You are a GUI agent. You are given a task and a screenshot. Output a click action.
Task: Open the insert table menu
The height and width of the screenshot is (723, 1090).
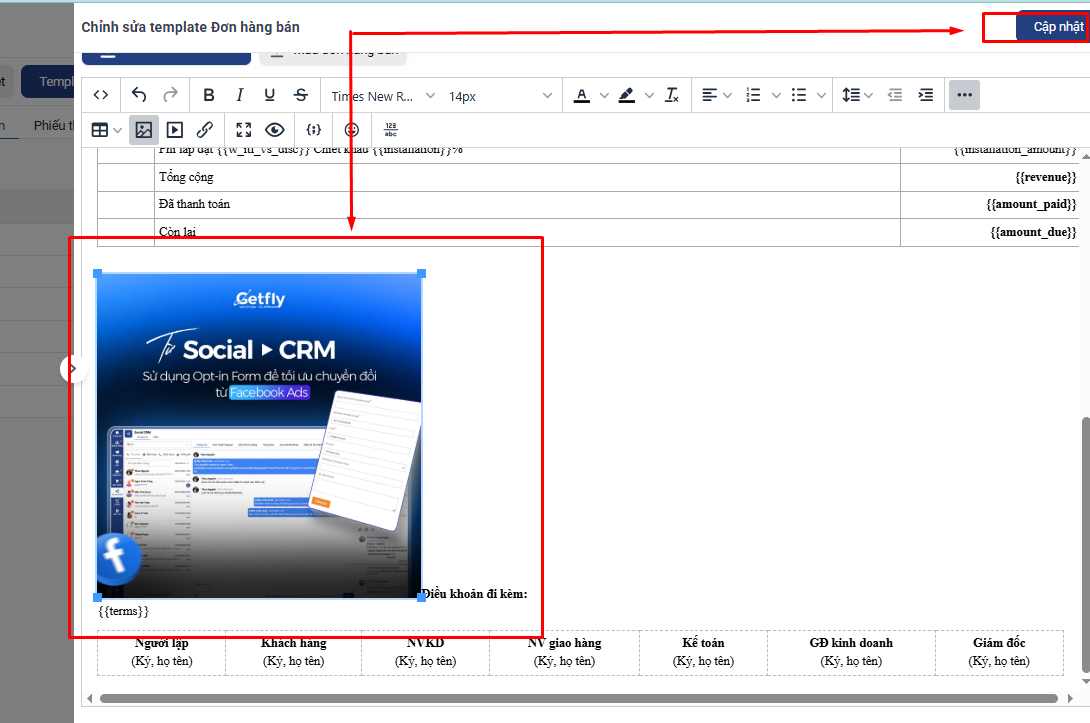[x=107, y=130]
